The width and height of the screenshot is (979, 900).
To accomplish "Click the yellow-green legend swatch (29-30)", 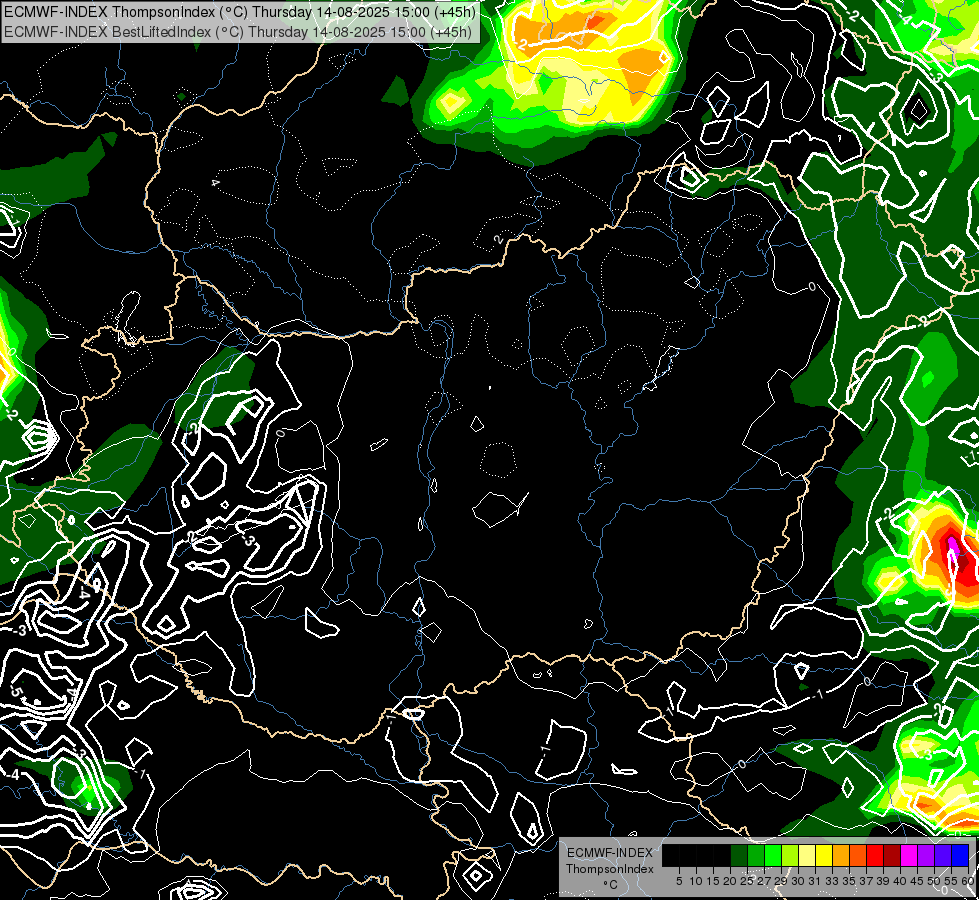I will [x=790, y=855].
